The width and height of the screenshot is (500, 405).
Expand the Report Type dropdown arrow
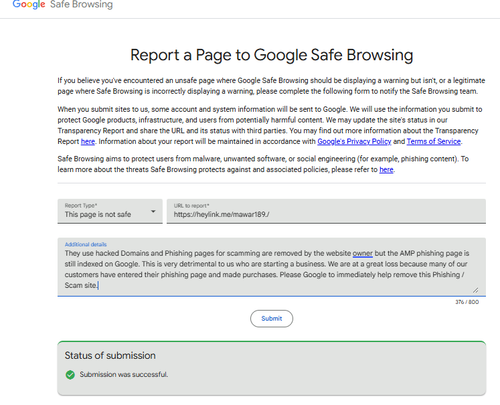tap(153, 211)
